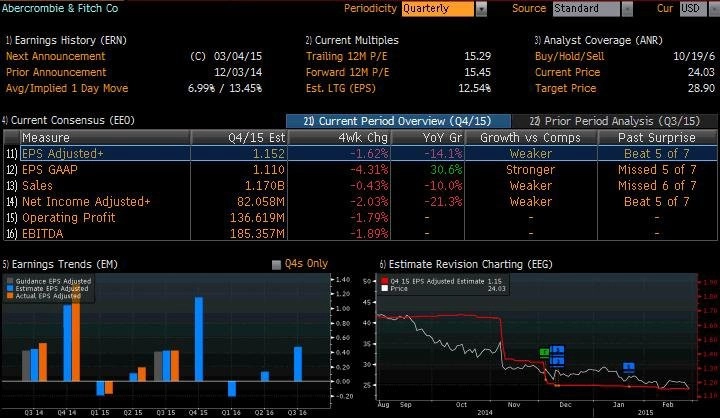Click white Price legend swatch
The height and width of the screenshot is (418, 720).
[385, 288]
